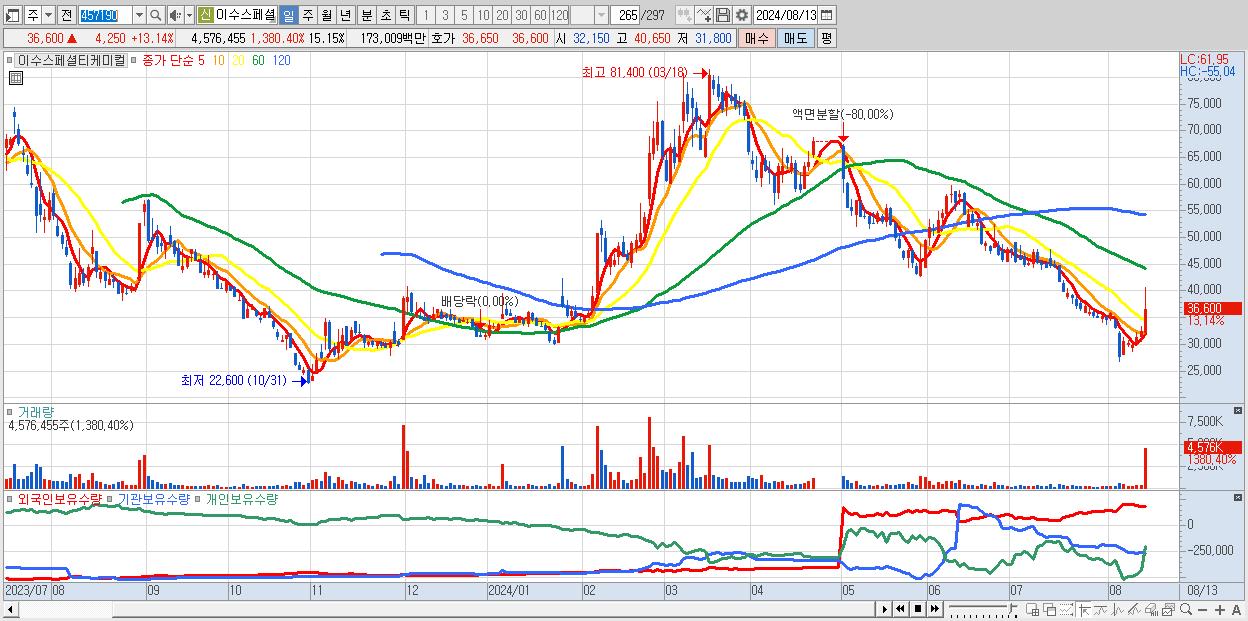Click the 이수스페셜티케미컬 chart legend label
The height and width of the screenshot is (621, 1248).
click(x=72, y=60)
